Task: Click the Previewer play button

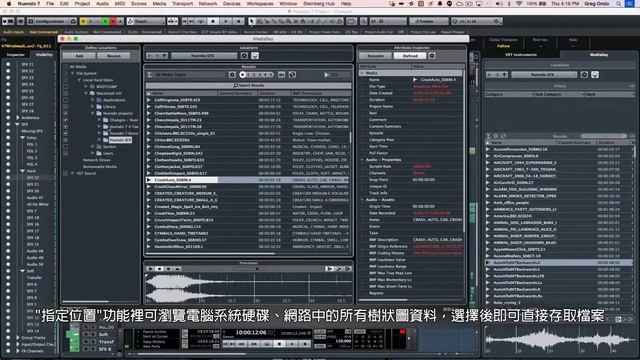Action: coord(151,269)
